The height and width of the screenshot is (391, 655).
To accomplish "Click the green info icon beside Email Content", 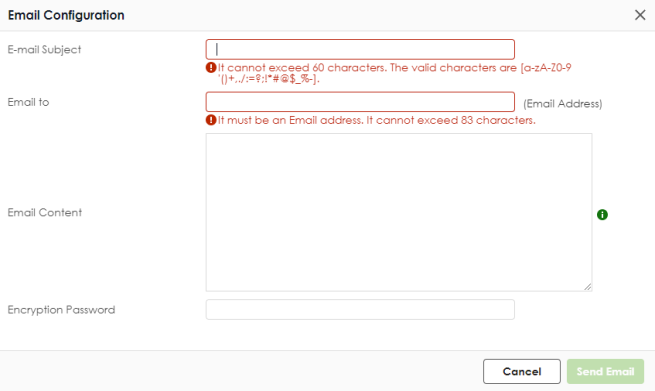I will pyautogui.click(x=602, y=215).
